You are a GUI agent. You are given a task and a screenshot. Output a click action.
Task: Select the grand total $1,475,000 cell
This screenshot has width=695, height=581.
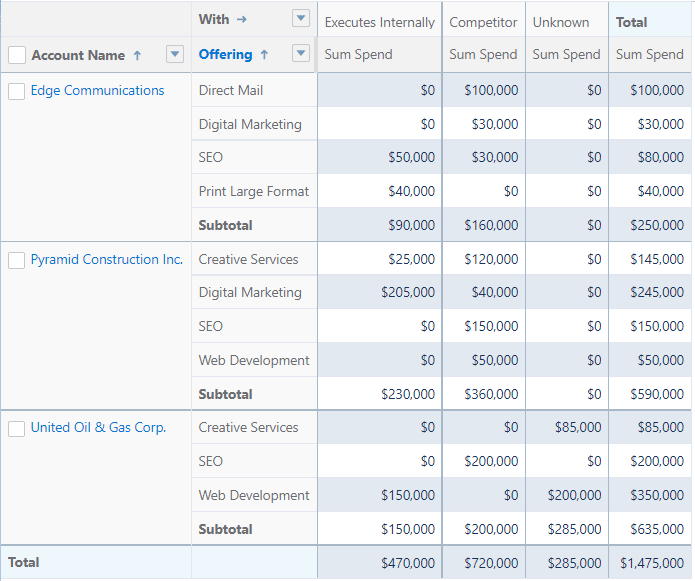[651, 563]
